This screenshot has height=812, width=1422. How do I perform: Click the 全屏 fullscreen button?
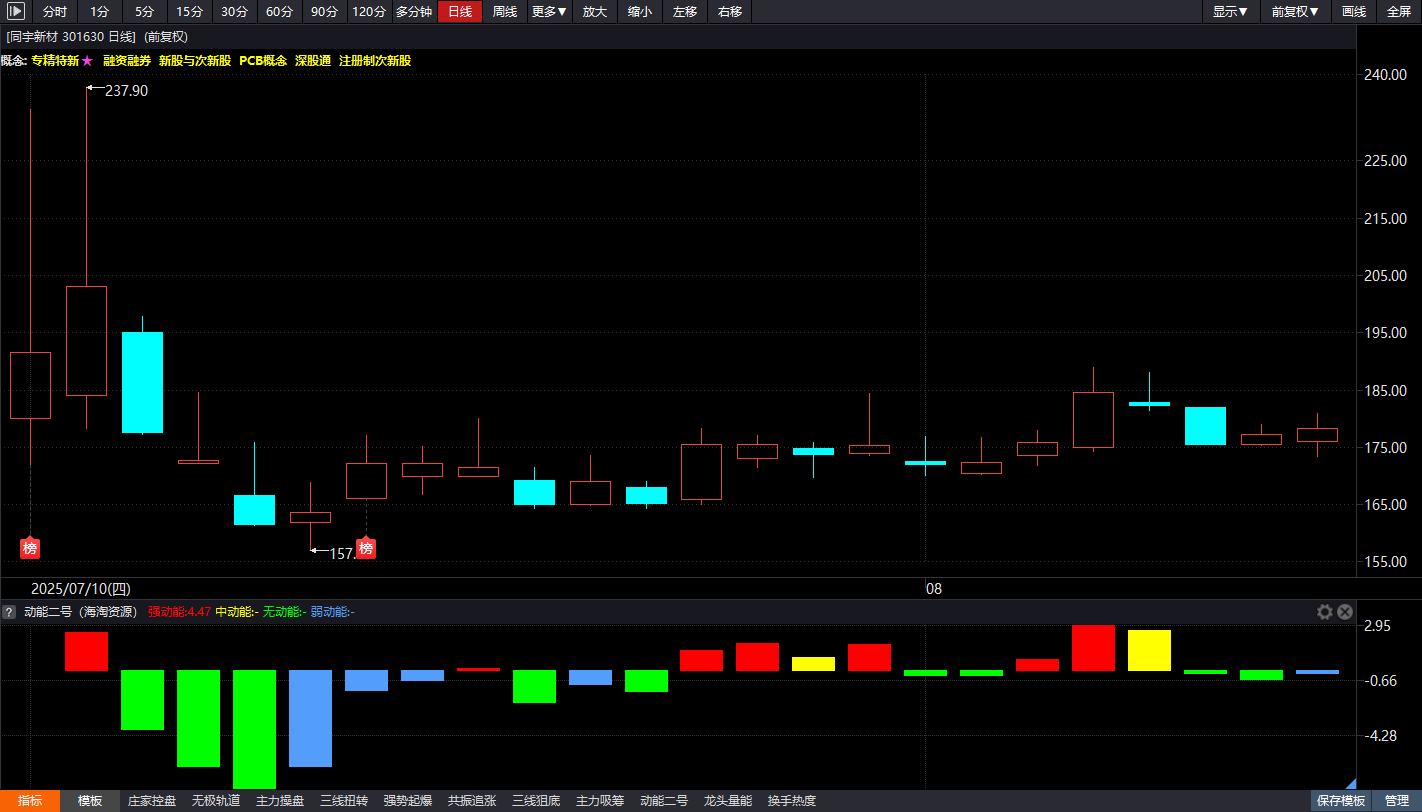click(x=1399, y=12)
